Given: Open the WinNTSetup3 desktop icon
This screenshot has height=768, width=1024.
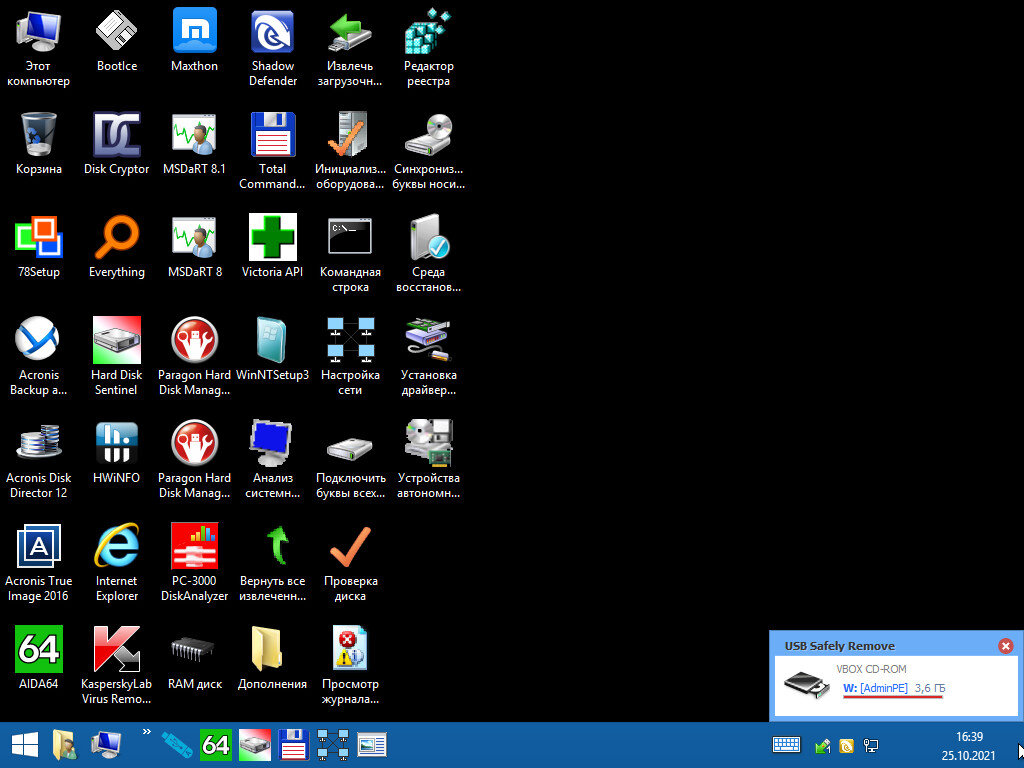Looking at the screenshot, I should 273,349.
